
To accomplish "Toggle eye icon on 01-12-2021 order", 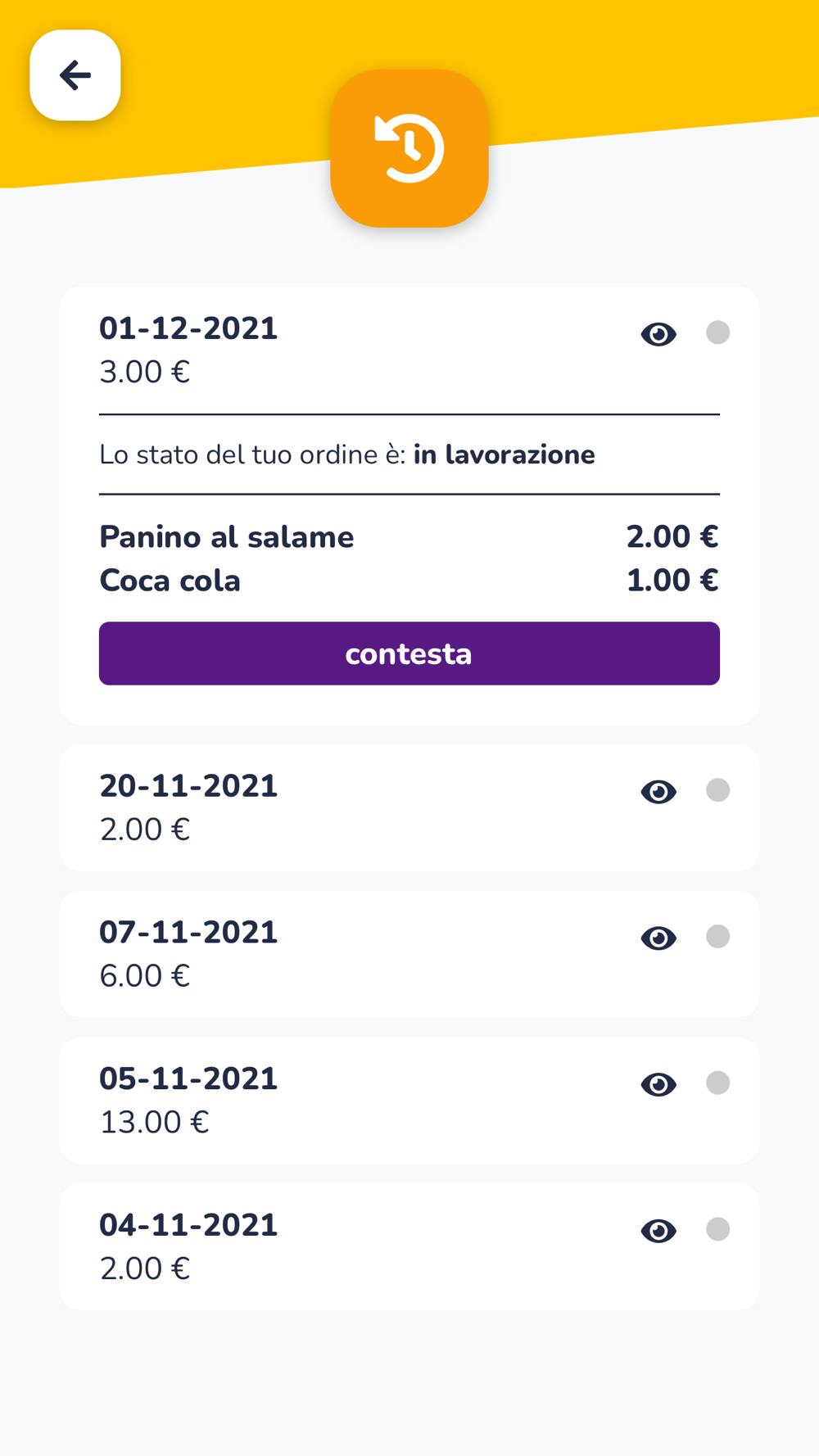I will pos(658,334).
